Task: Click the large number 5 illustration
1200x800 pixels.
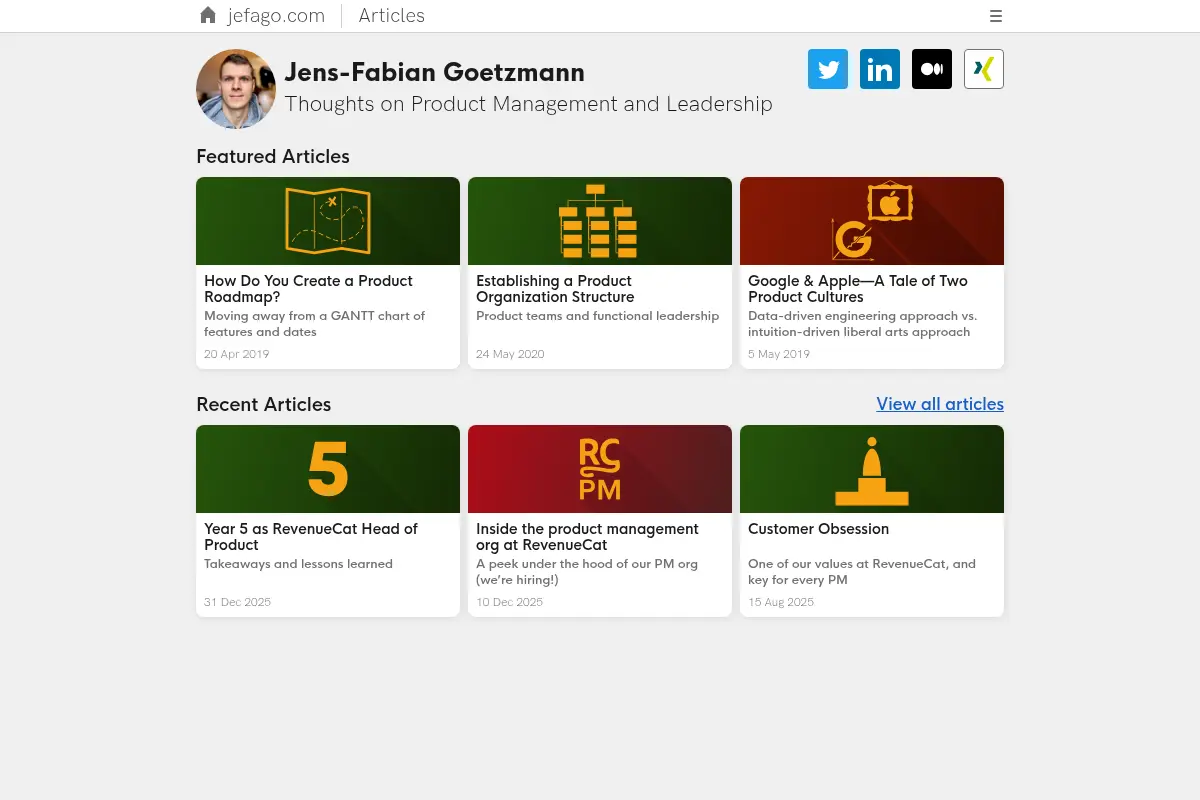Action: click(328, 469)
